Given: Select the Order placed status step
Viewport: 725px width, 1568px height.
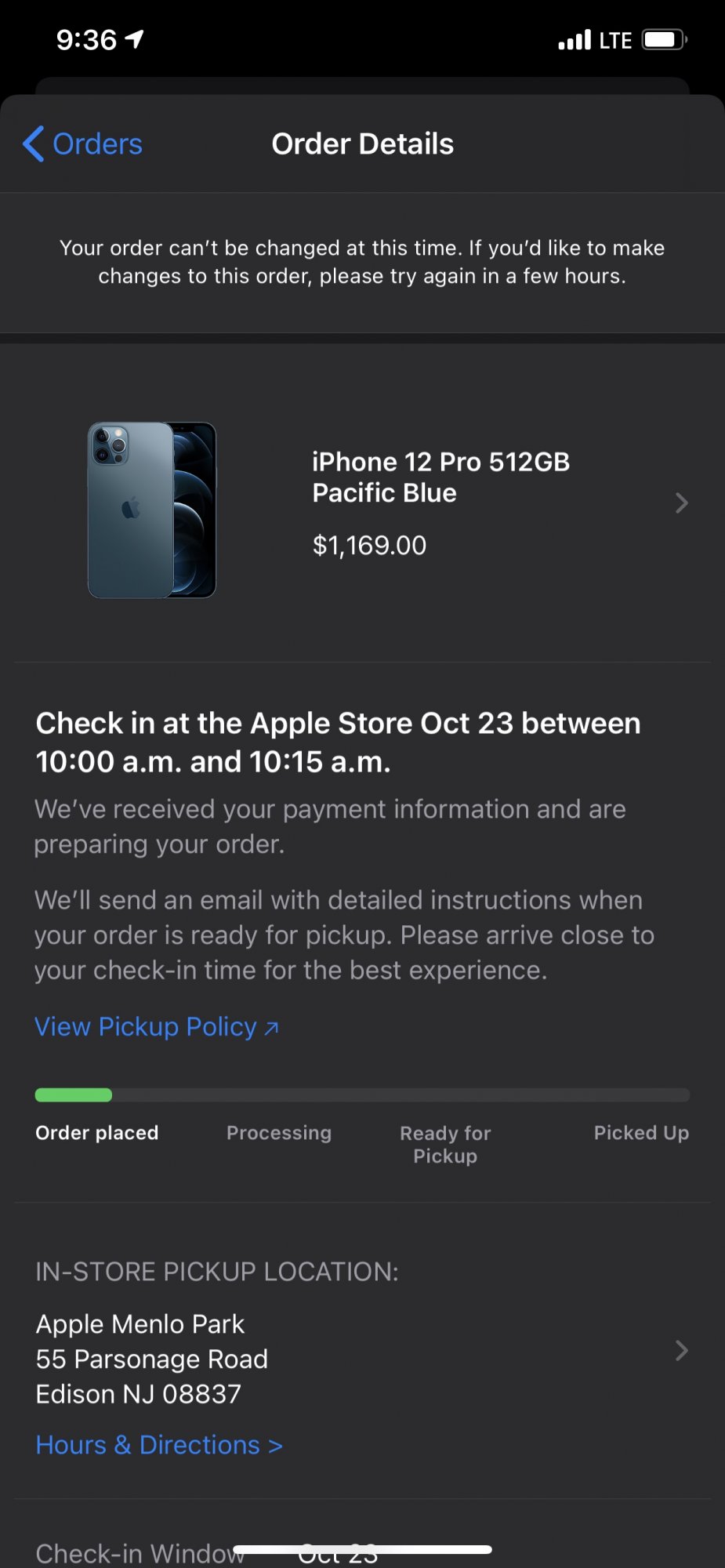Looking at the screenshot, I should (97, 1133).
